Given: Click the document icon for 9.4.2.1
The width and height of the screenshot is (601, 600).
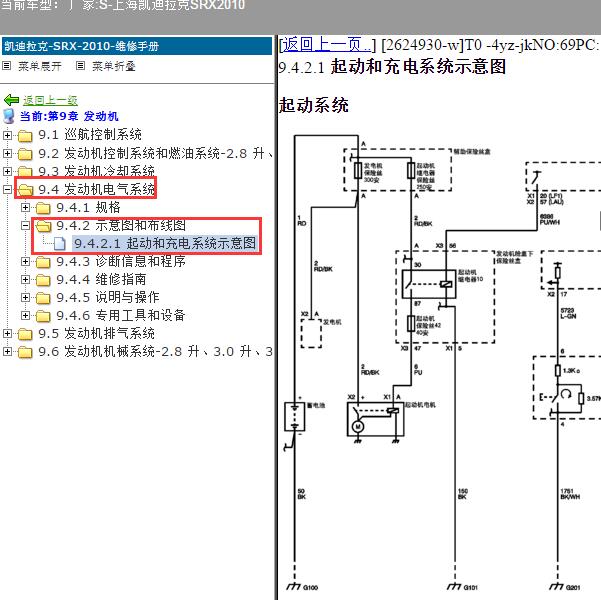Looking at the screenshot, I should [x=60, y=244].
